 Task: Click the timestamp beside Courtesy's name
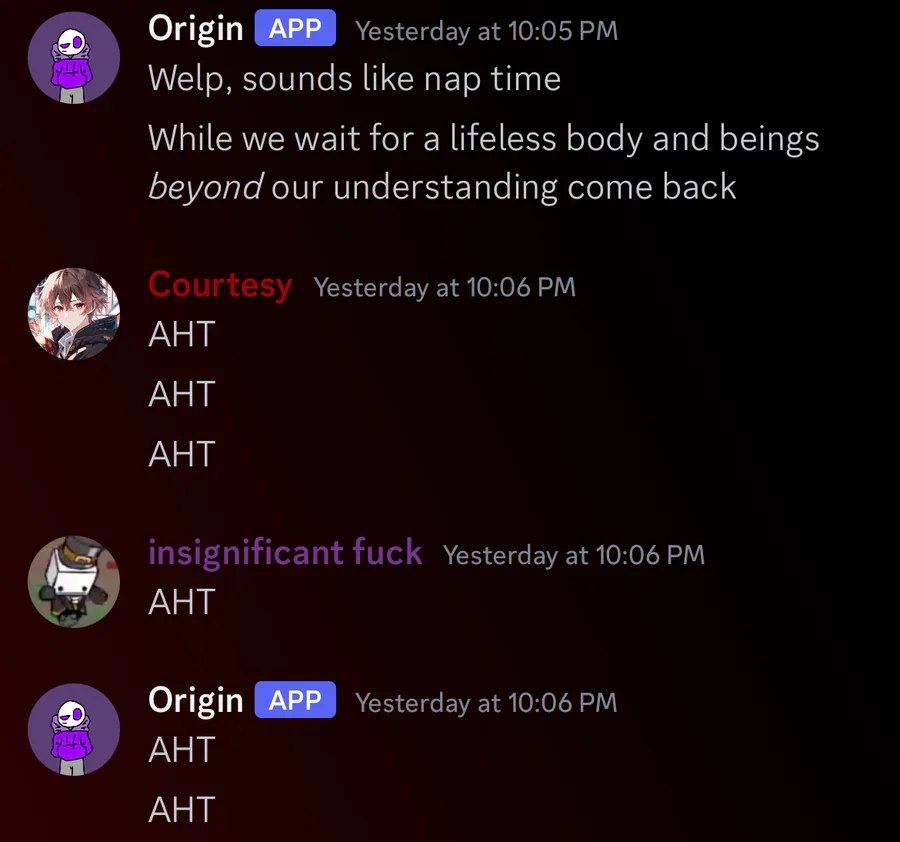pos(445,287)
